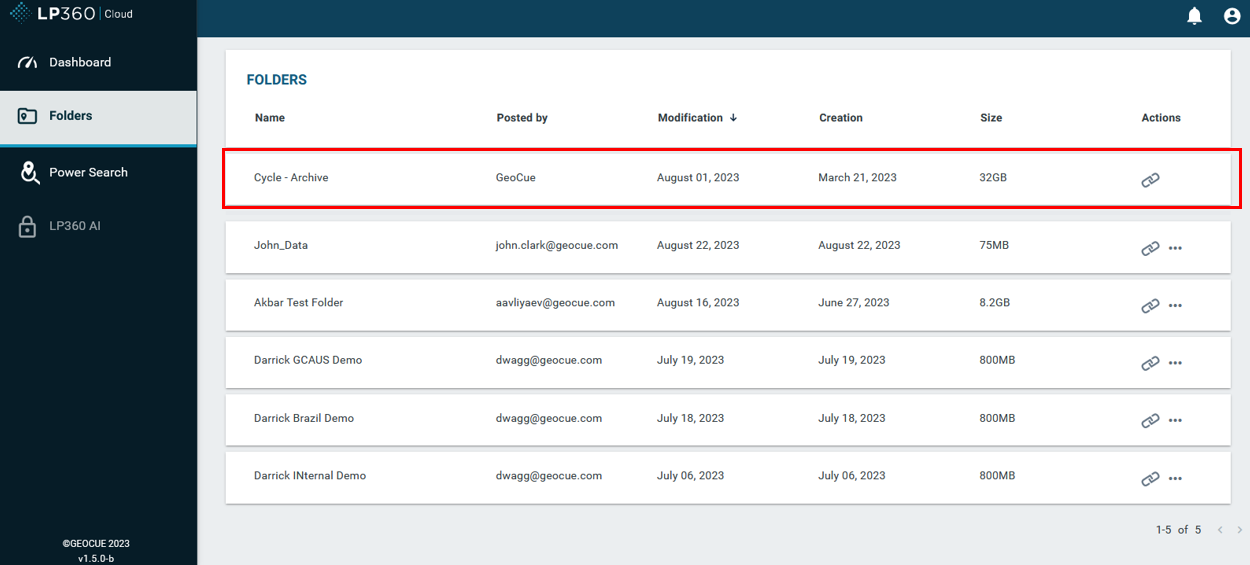1250x565 pixels.
Task: Sort folders by Name column
Action: (x=270, y=118)
